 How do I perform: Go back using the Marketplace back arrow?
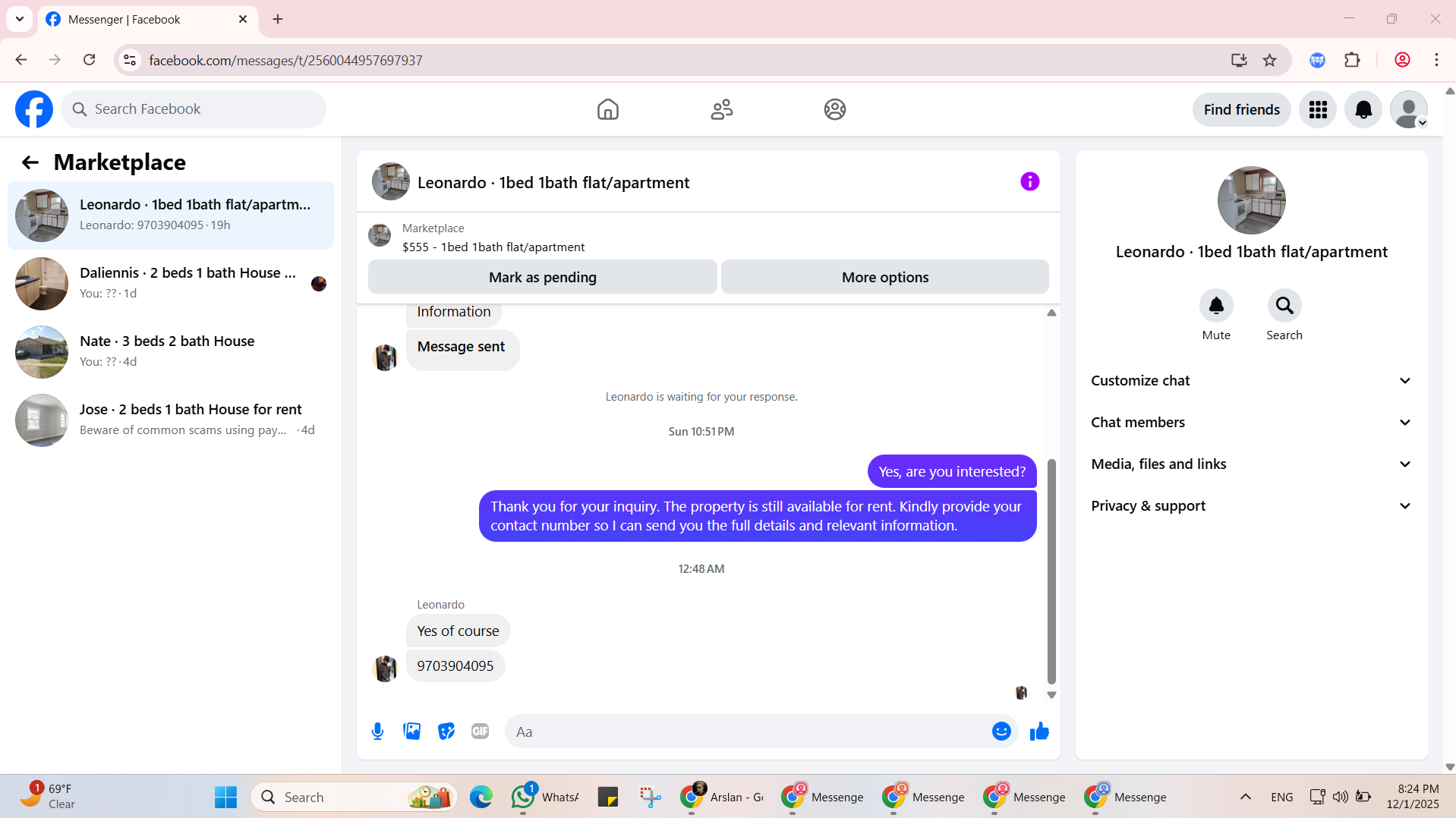(x=30, y=162)
